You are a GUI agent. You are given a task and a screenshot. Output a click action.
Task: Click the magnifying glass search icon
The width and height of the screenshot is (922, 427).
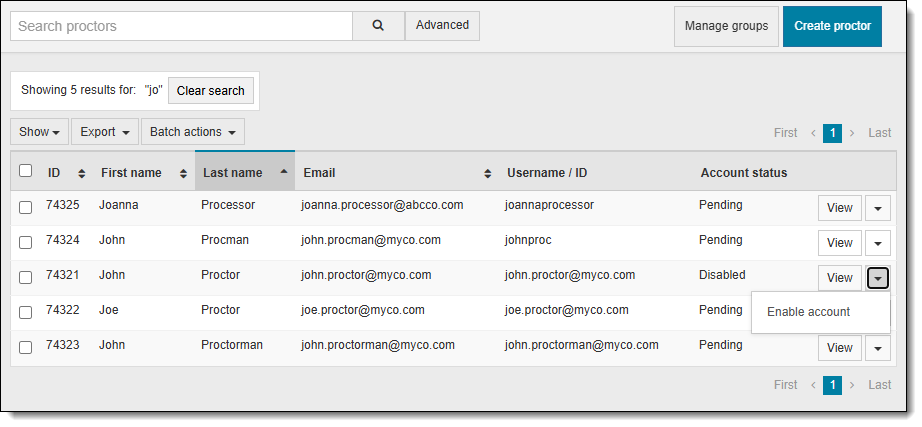coord(378,26)
